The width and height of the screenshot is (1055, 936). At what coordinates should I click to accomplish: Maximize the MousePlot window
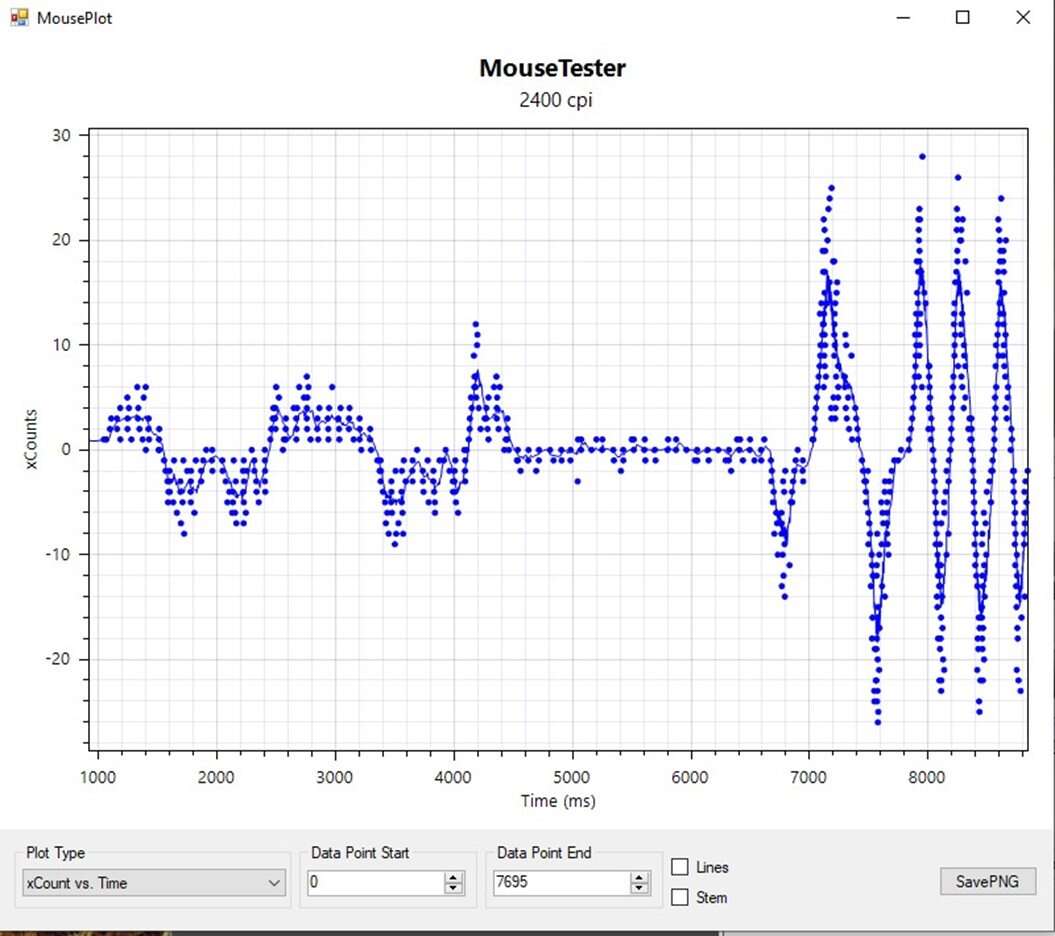(x=962, y=17)
